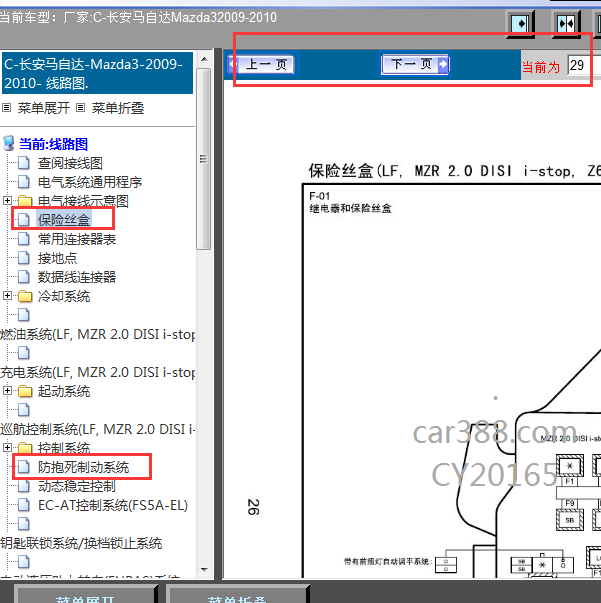The width and height of the screenshot is (601, 603).
Task: Click bottom bar 菜单展开 button
Action: tap(85, 594)
